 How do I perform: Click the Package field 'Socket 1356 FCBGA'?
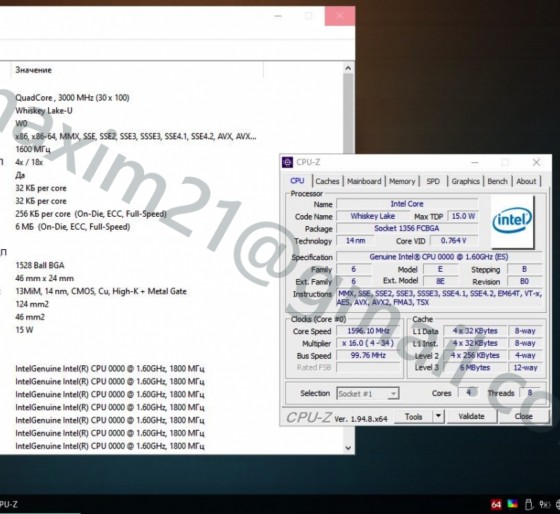407,228
